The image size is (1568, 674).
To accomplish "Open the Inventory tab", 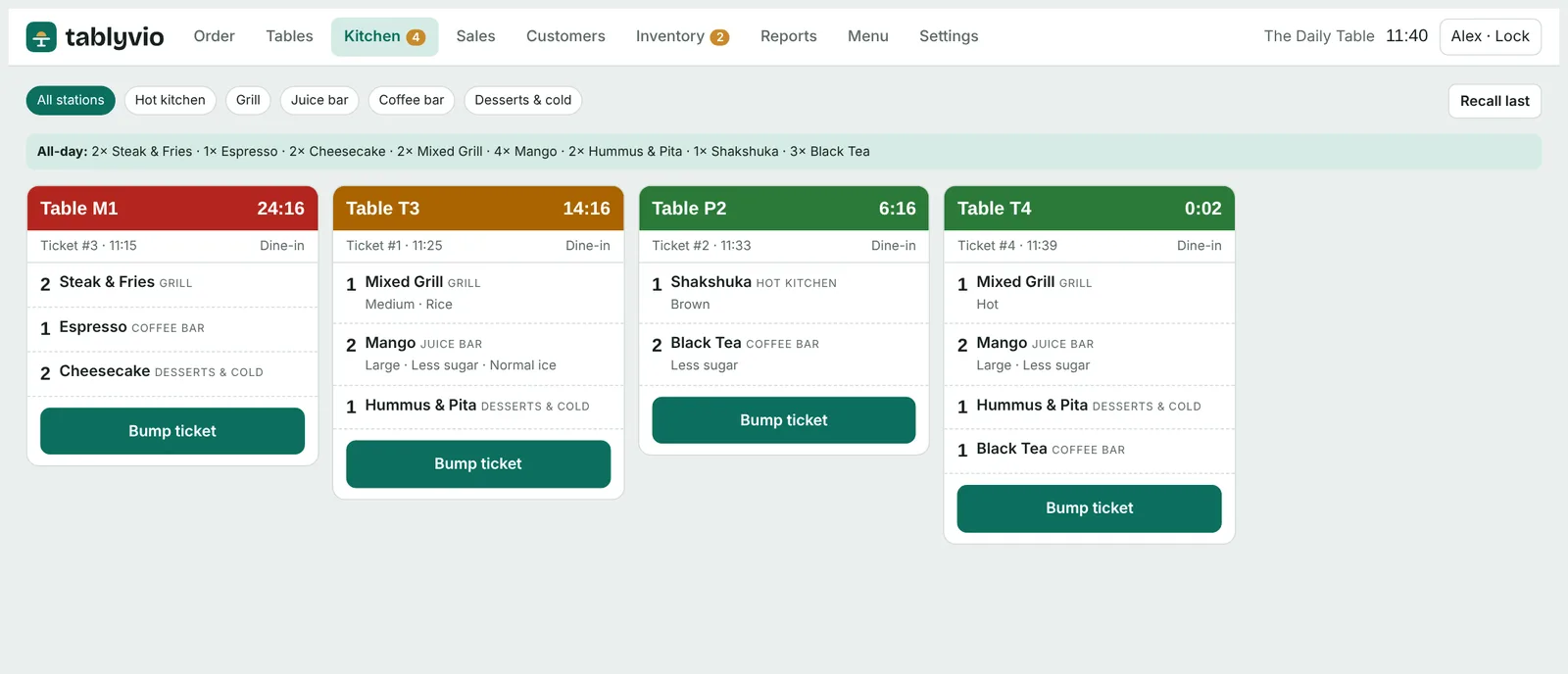I will 682,36.
